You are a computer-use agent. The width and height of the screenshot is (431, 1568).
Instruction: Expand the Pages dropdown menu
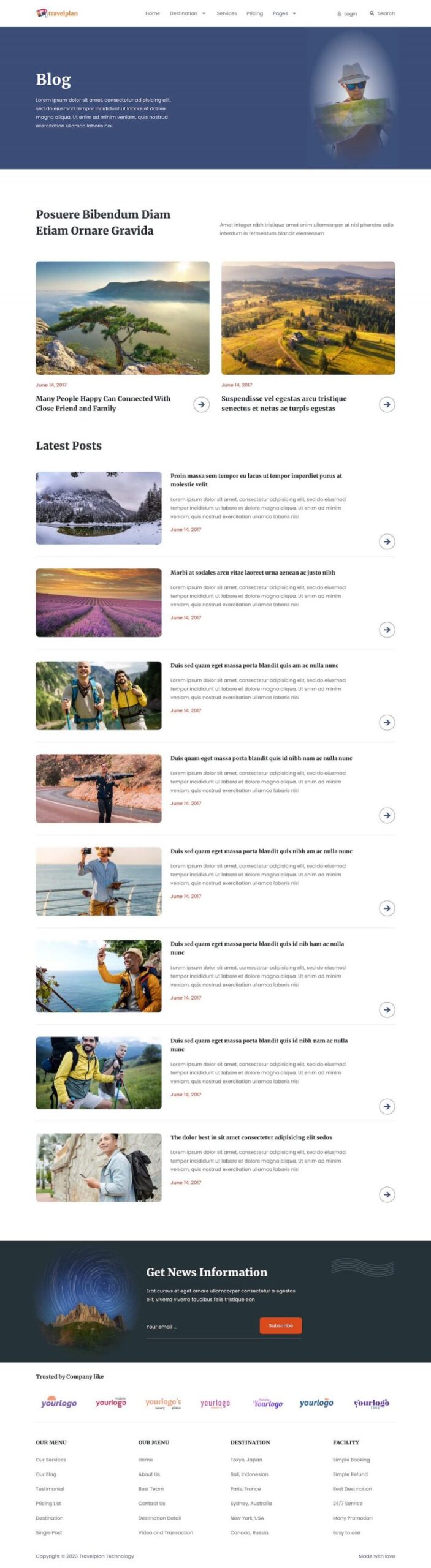284,13
